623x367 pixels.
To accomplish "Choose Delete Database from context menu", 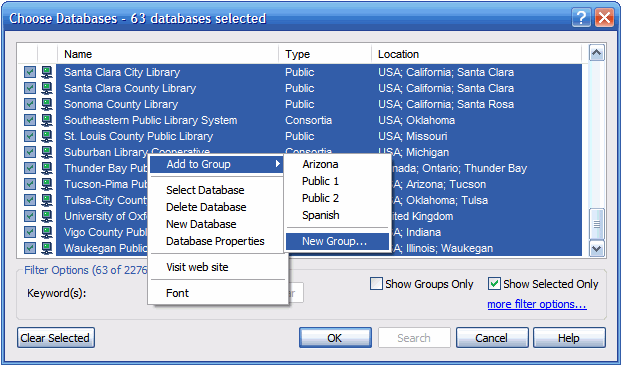I will (206, 207).
